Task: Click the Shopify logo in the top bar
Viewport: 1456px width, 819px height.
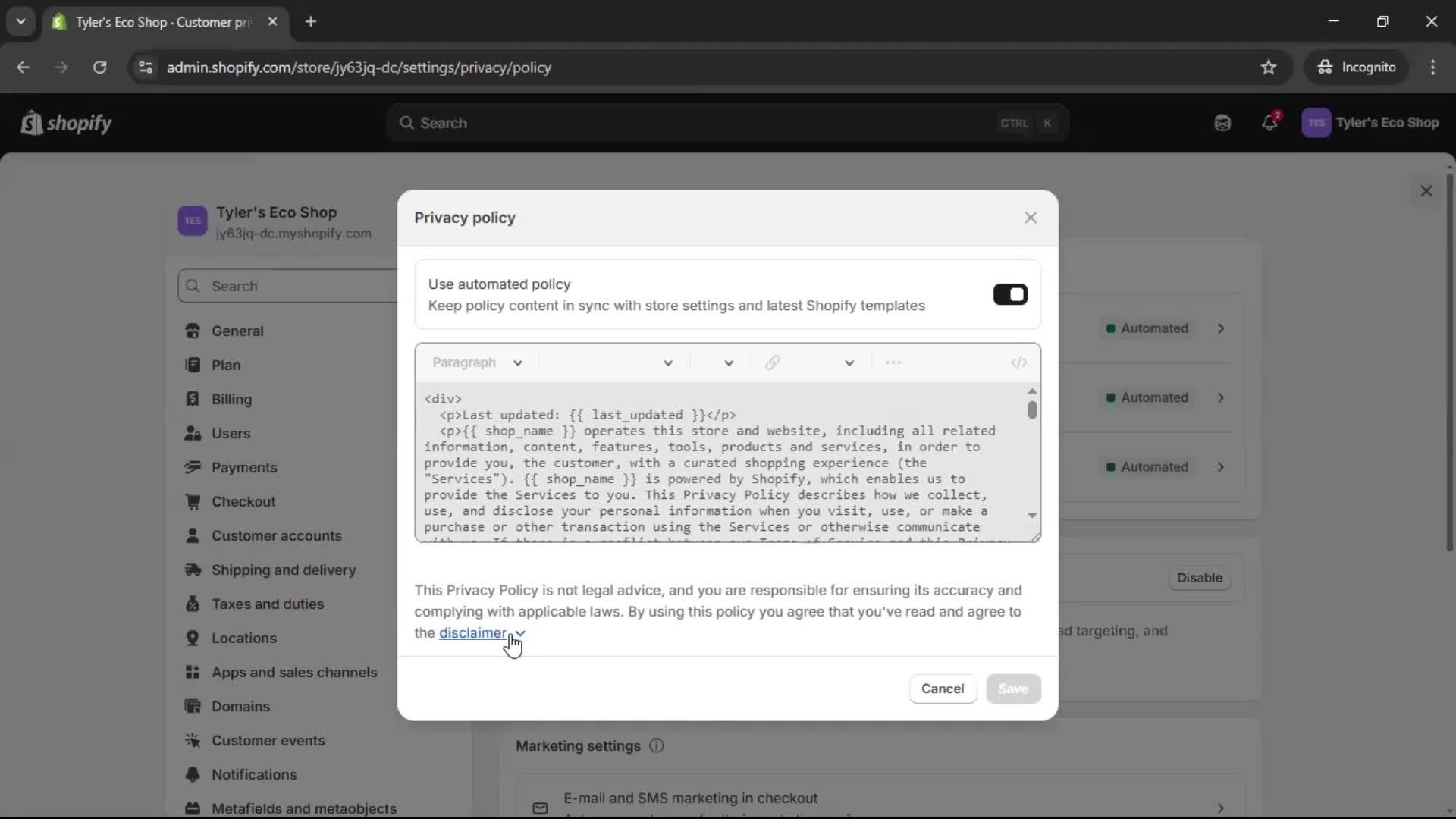Action: pos(66,123)
